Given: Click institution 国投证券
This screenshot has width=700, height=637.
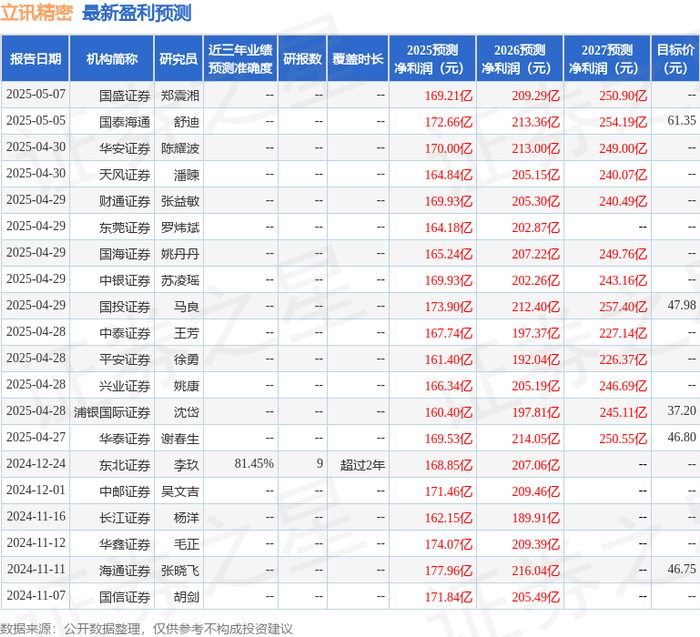Looking at the screenshot, I should [125, 306].
